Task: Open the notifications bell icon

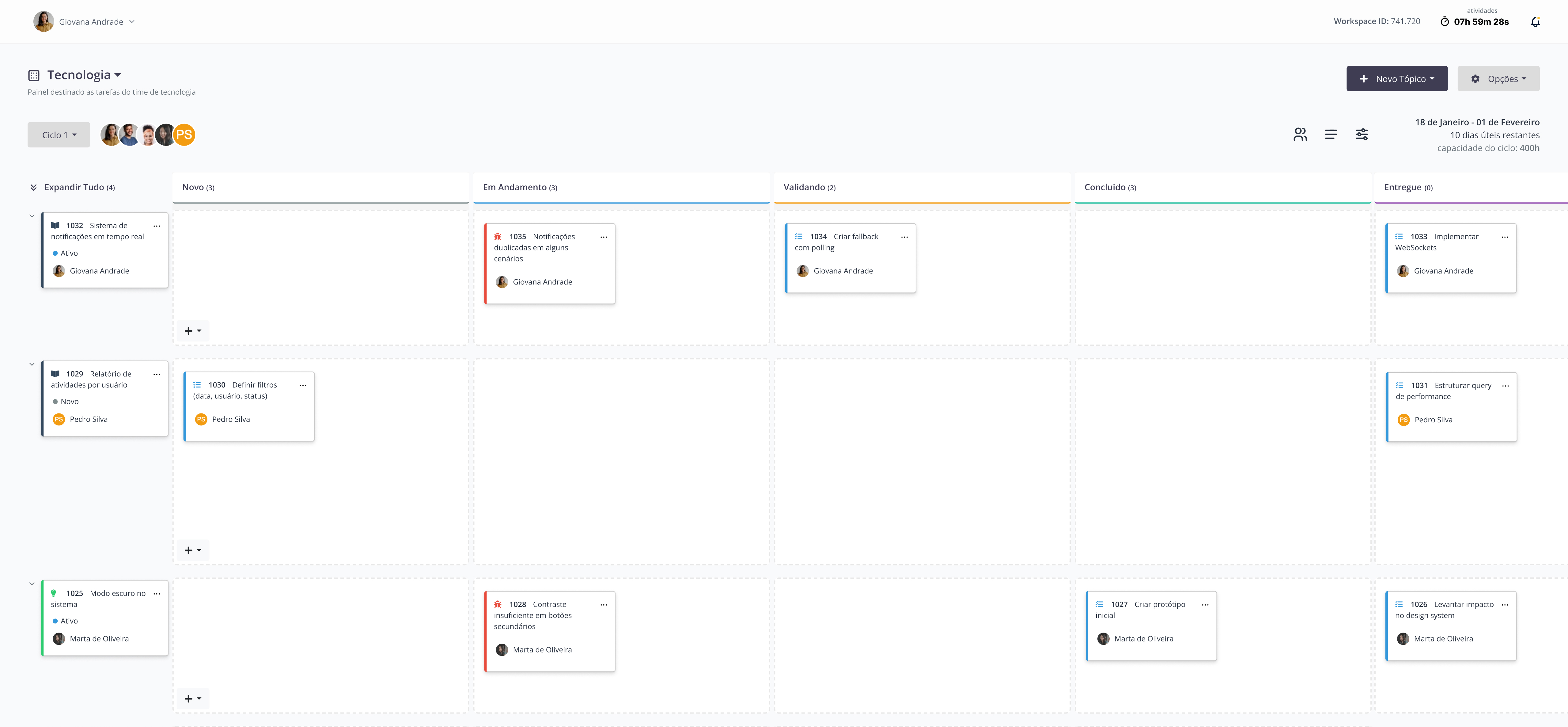Action: [x=1535, y=22]
